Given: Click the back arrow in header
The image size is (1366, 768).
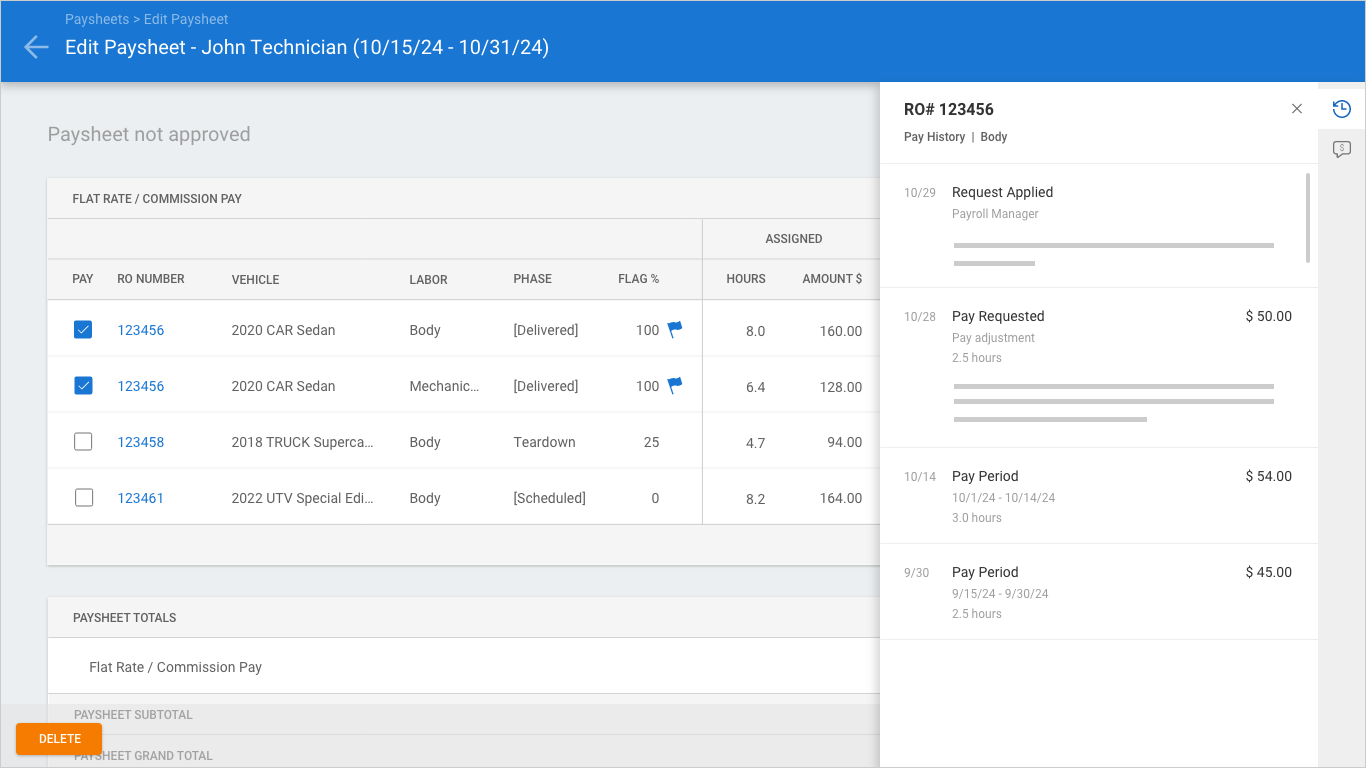Looking at the screenshot, I should coord(36,47).
